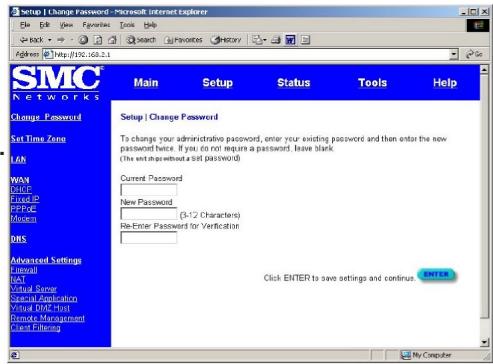Click the Discuss toolbar icon
Image resolution: width=493 pixels, height=364 pixels.
(305, 40)
